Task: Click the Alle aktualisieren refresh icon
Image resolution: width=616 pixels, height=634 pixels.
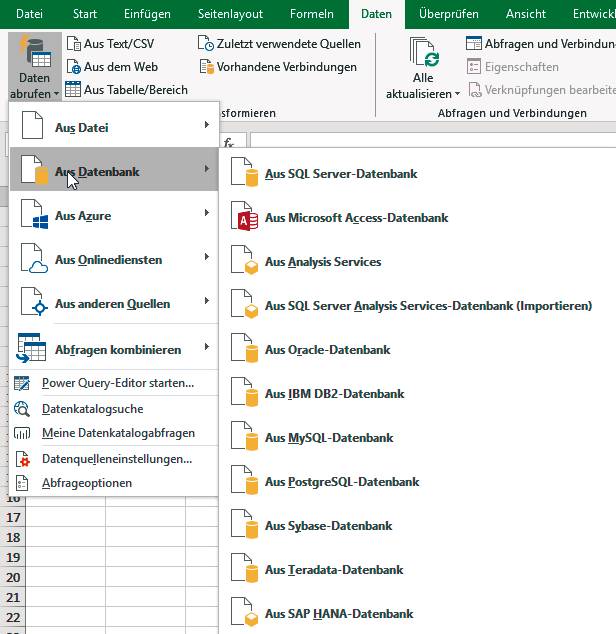Action: tap(424, 52)
